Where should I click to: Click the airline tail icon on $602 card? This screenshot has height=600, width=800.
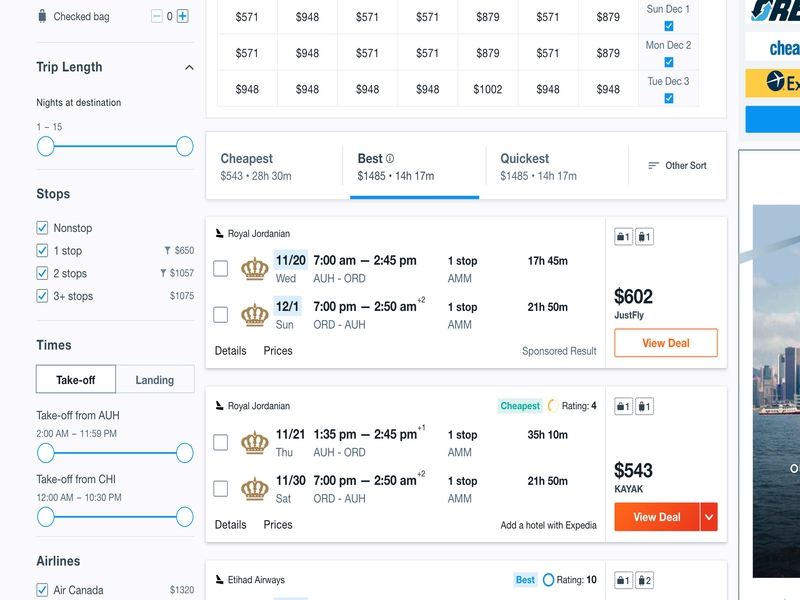pos(219,233)
